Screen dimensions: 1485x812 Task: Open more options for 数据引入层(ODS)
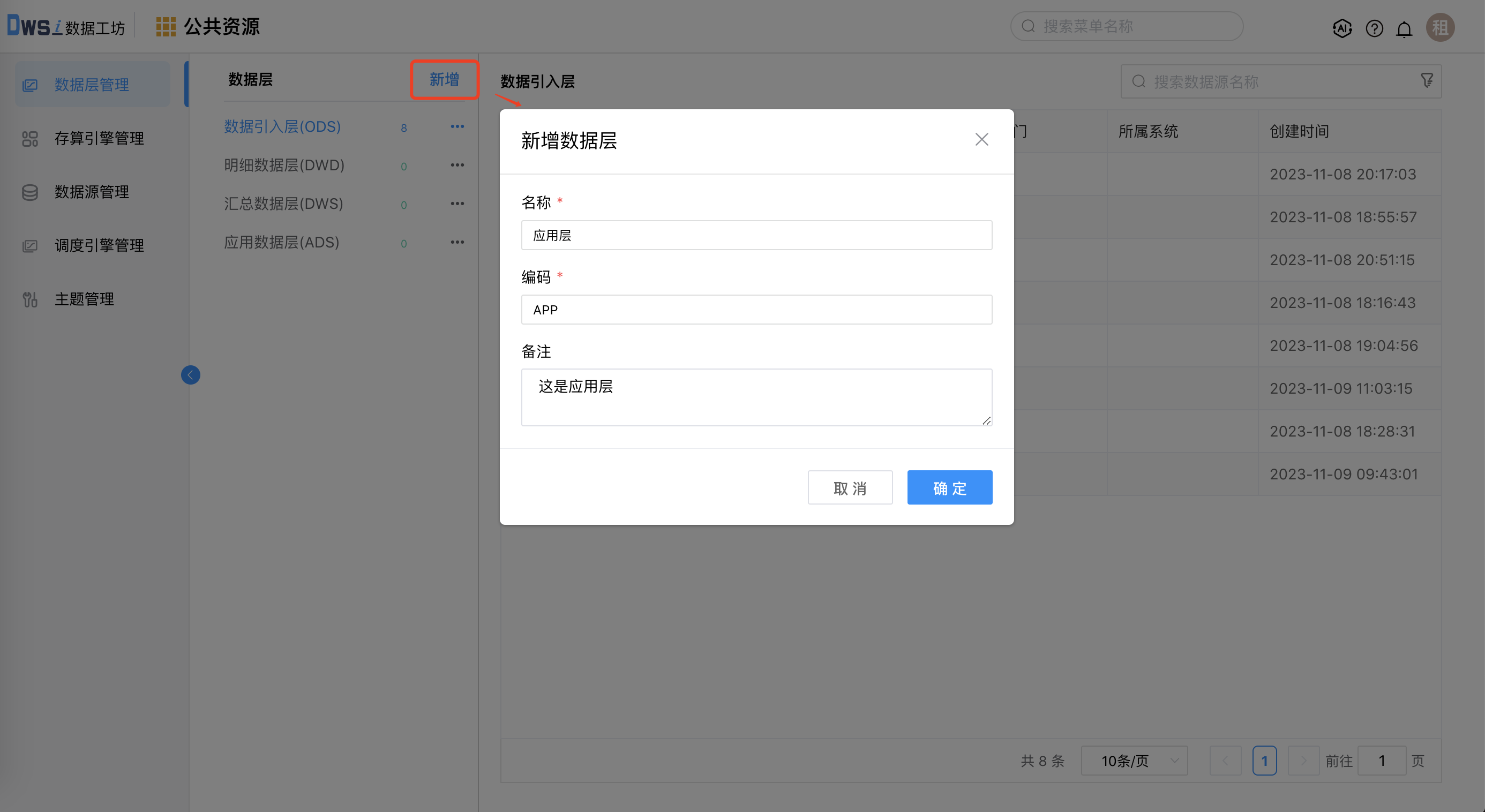coord(457,126)
